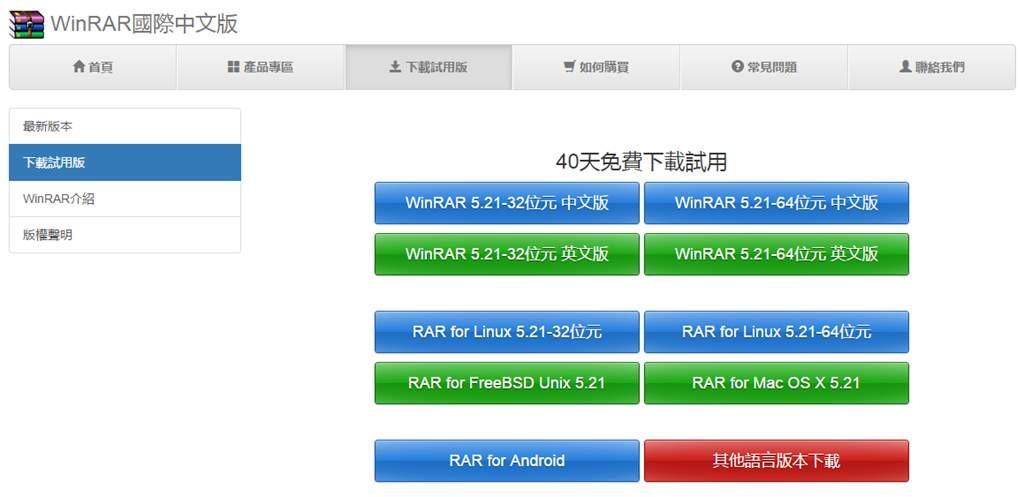
Task: Download RAR for FreeBSD Unix 5.21
Action: click(x=507, y=383)
